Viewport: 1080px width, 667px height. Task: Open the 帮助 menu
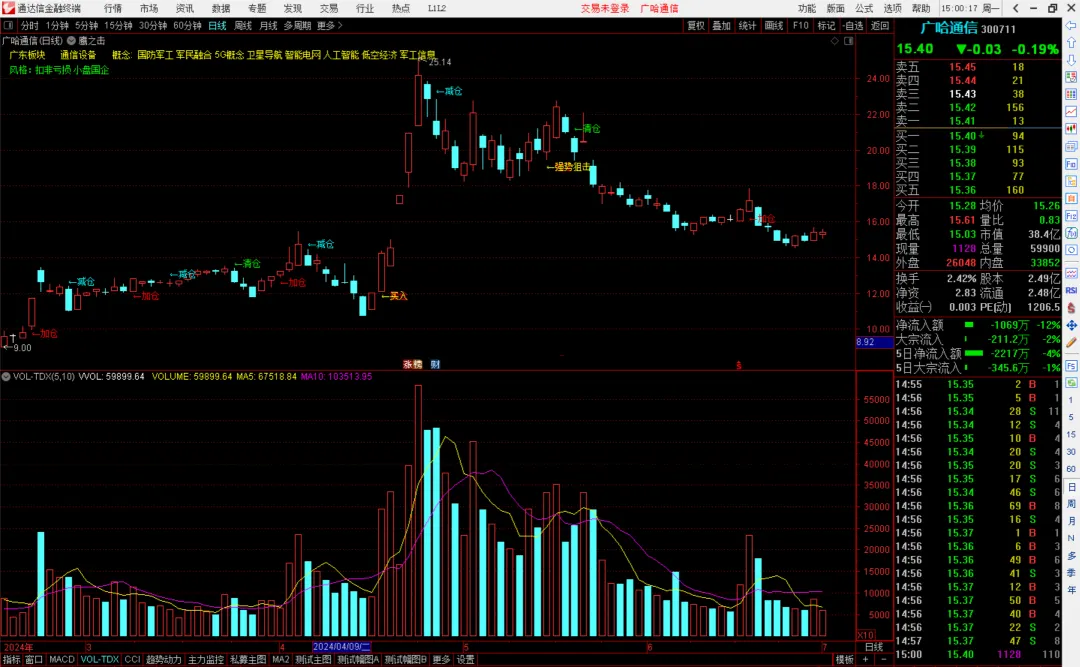921,8
